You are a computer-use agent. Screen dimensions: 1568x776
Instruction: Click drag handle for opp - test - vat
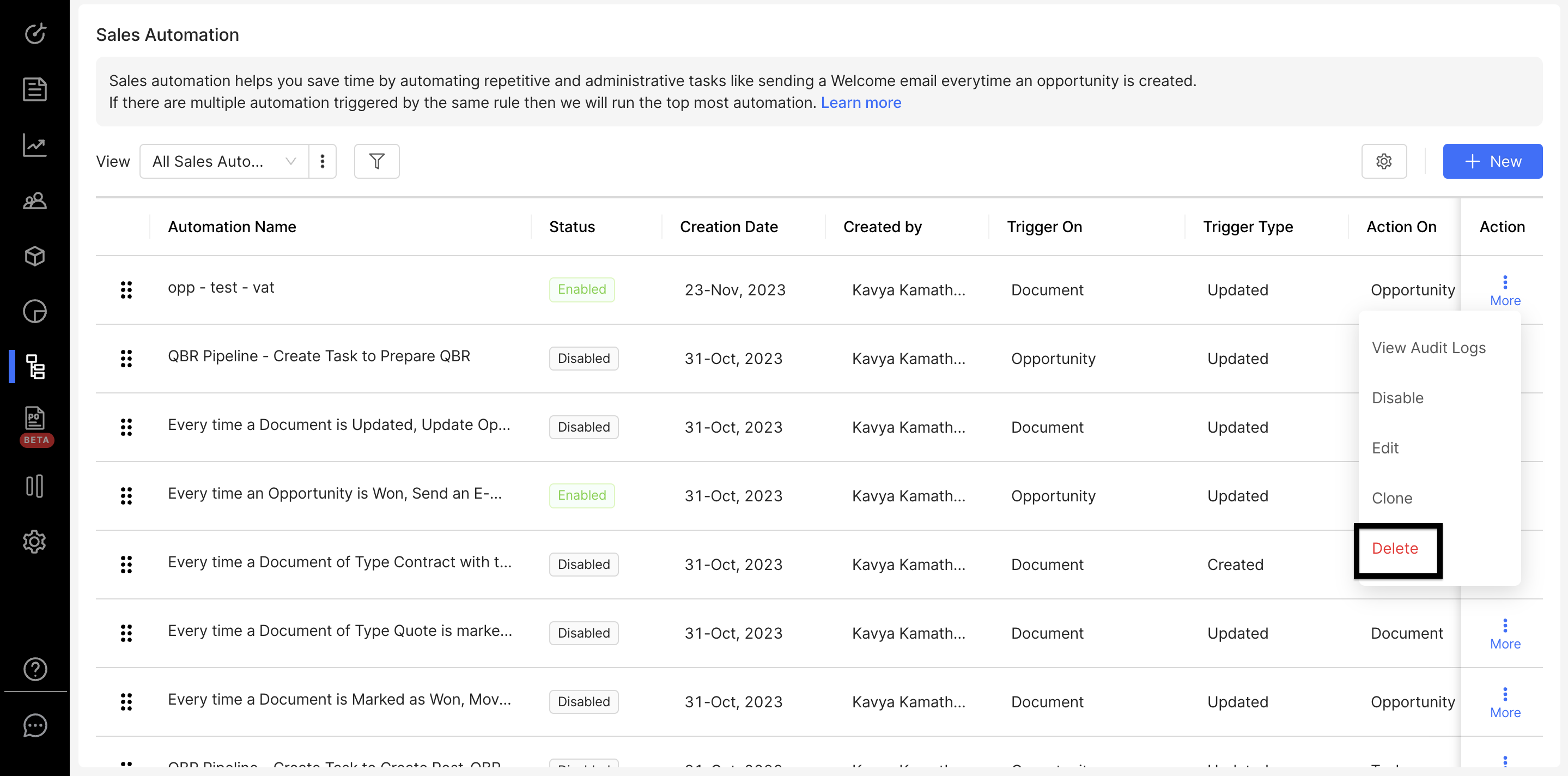[x=126, y=290]
